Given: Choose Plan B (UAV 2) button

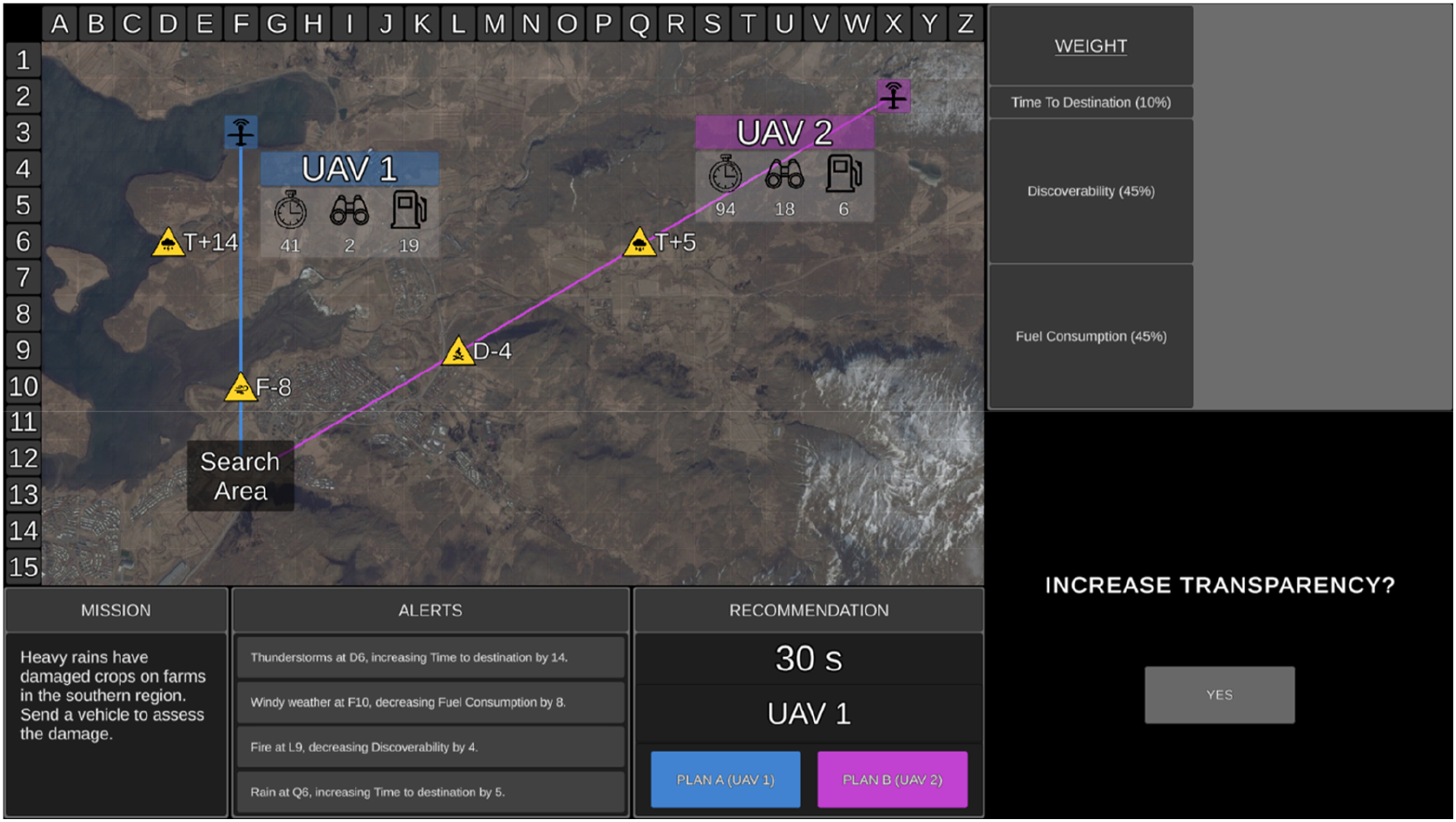Looking at the screenshot, I should (x=893, y=780).
